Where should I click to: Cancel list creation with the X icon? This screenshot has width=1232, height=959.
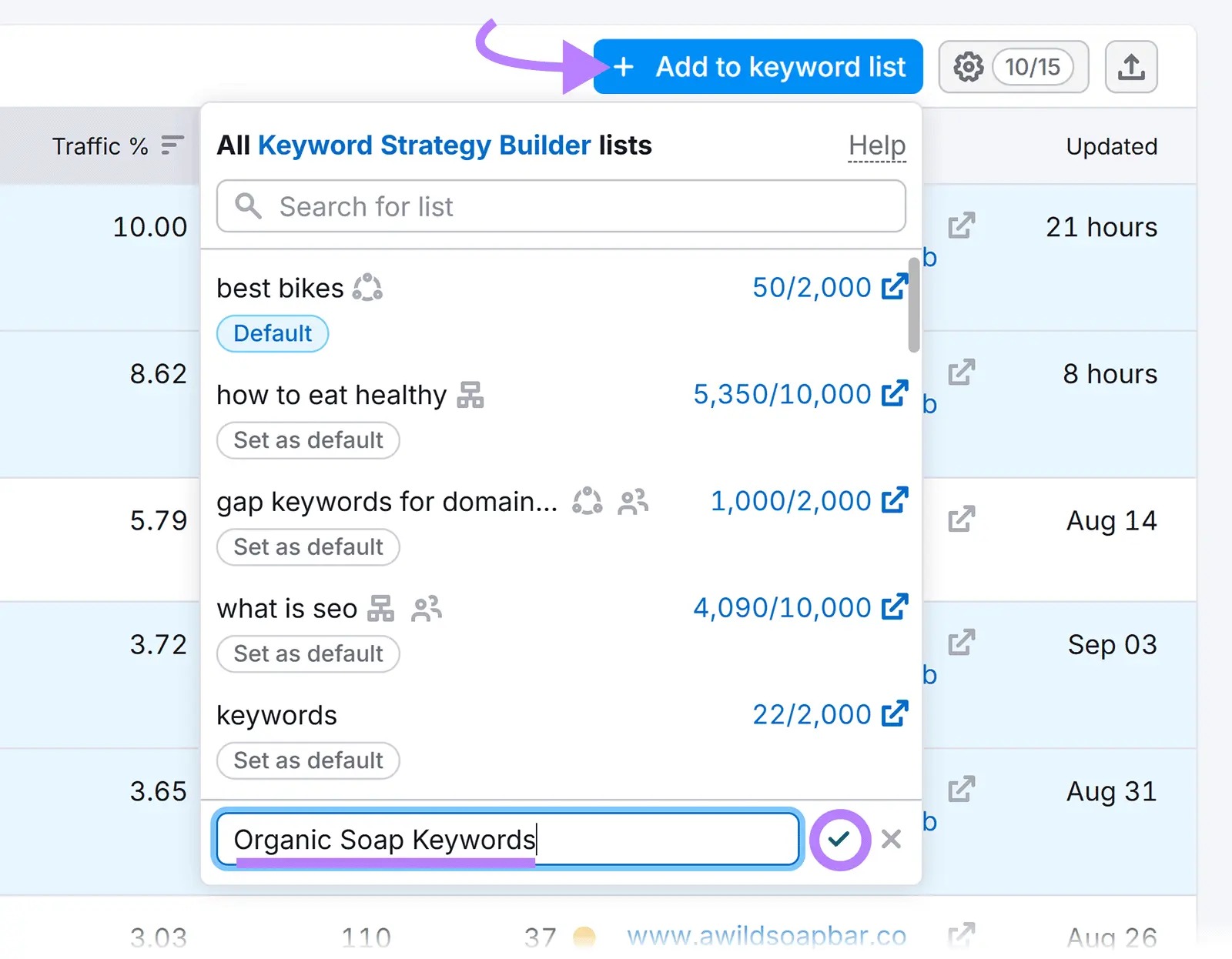click(891, 840)
